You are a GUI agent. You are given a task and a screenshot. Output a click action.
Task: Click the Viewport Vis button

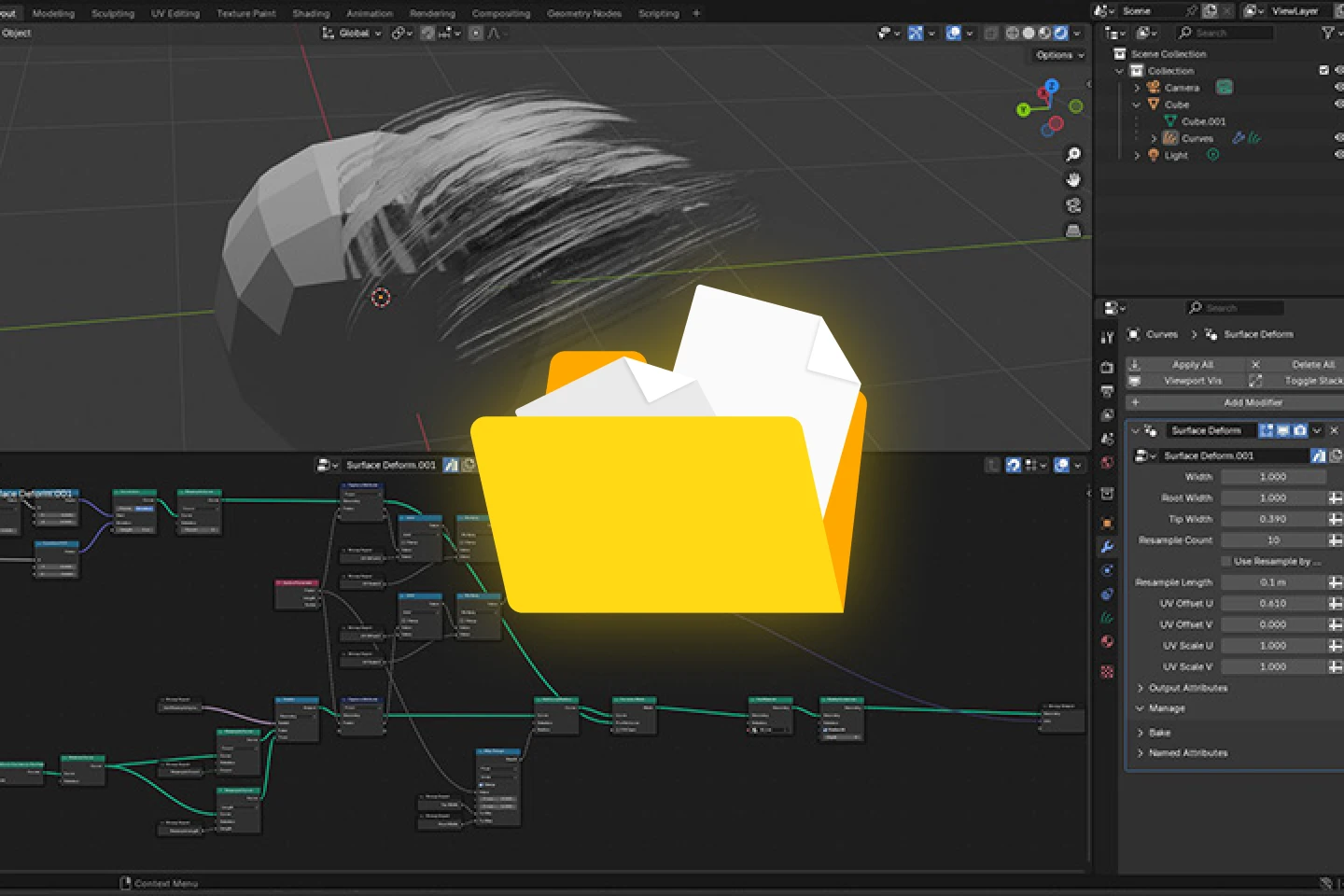pyautogui.click(x=1185, y=381)
